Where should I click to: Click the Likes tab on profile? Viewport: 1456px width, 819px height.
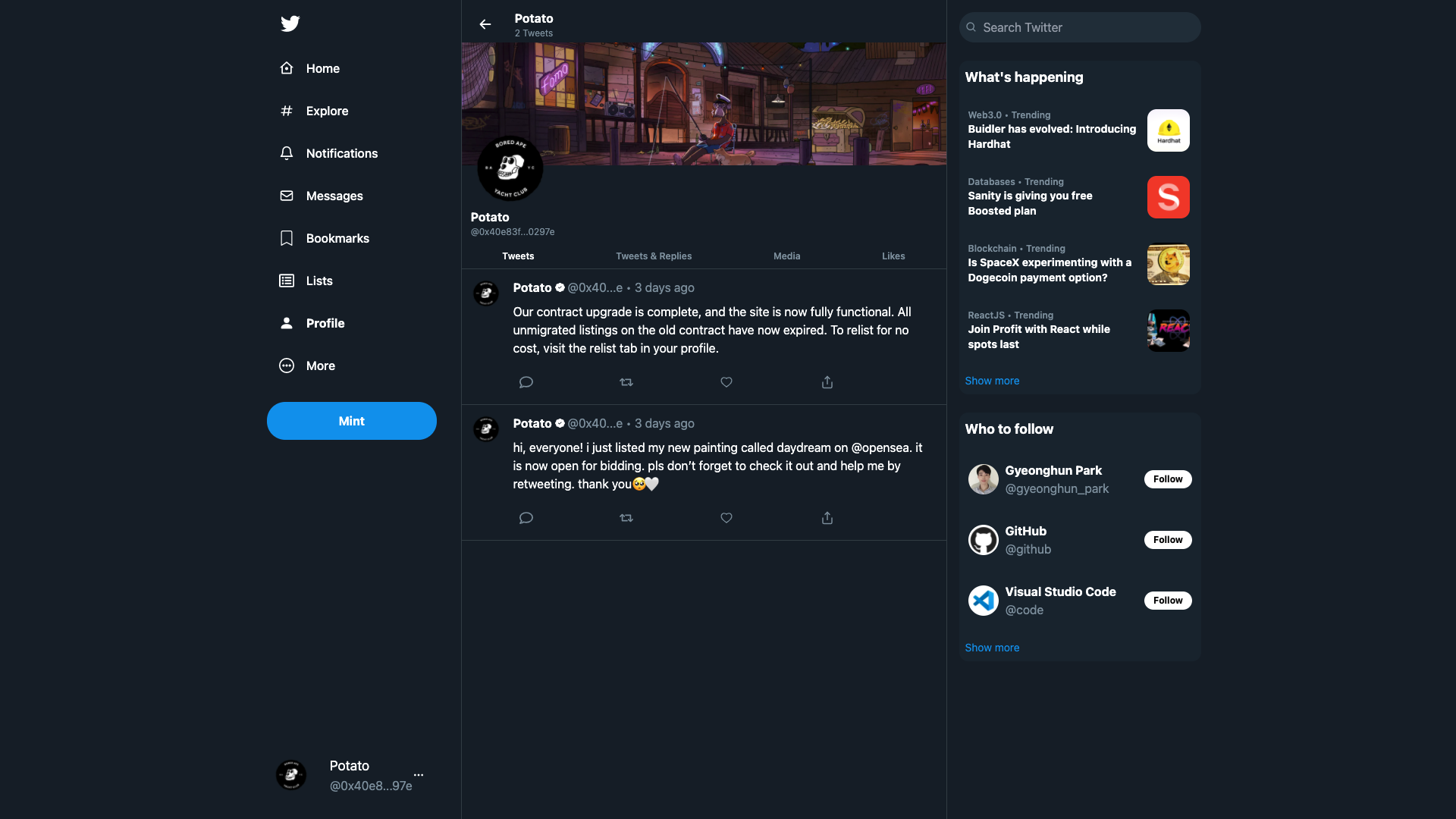coord(892,256)
